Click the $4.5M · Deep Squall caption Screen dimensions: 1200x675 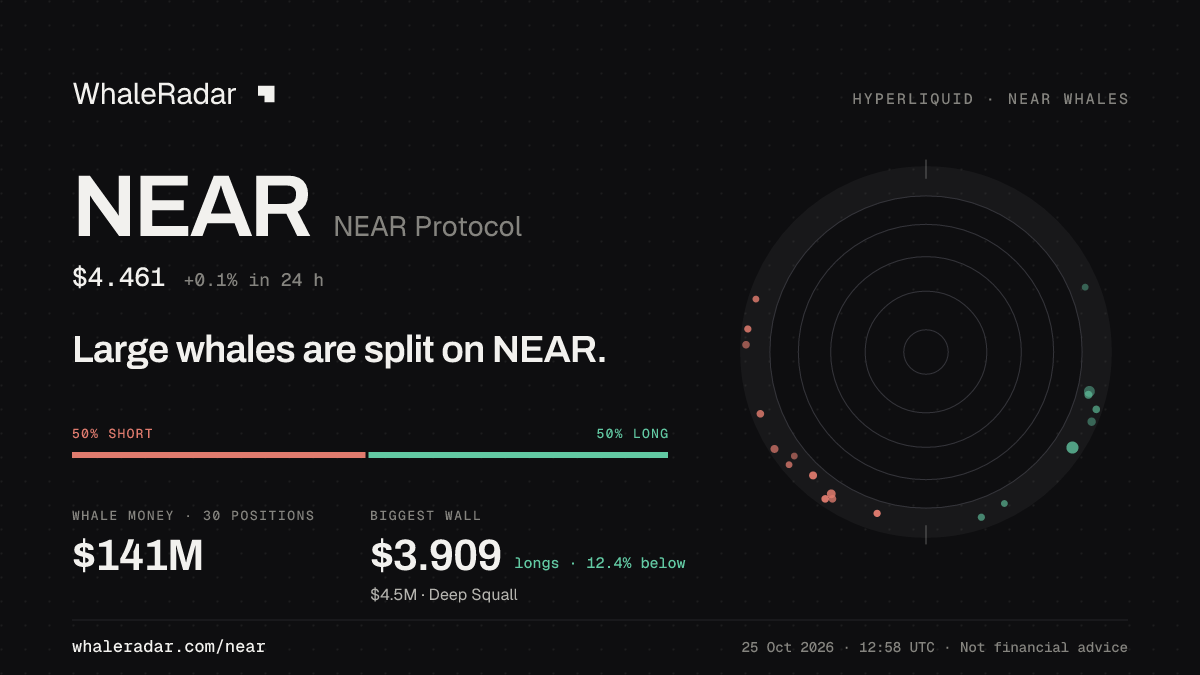point(444,595)
